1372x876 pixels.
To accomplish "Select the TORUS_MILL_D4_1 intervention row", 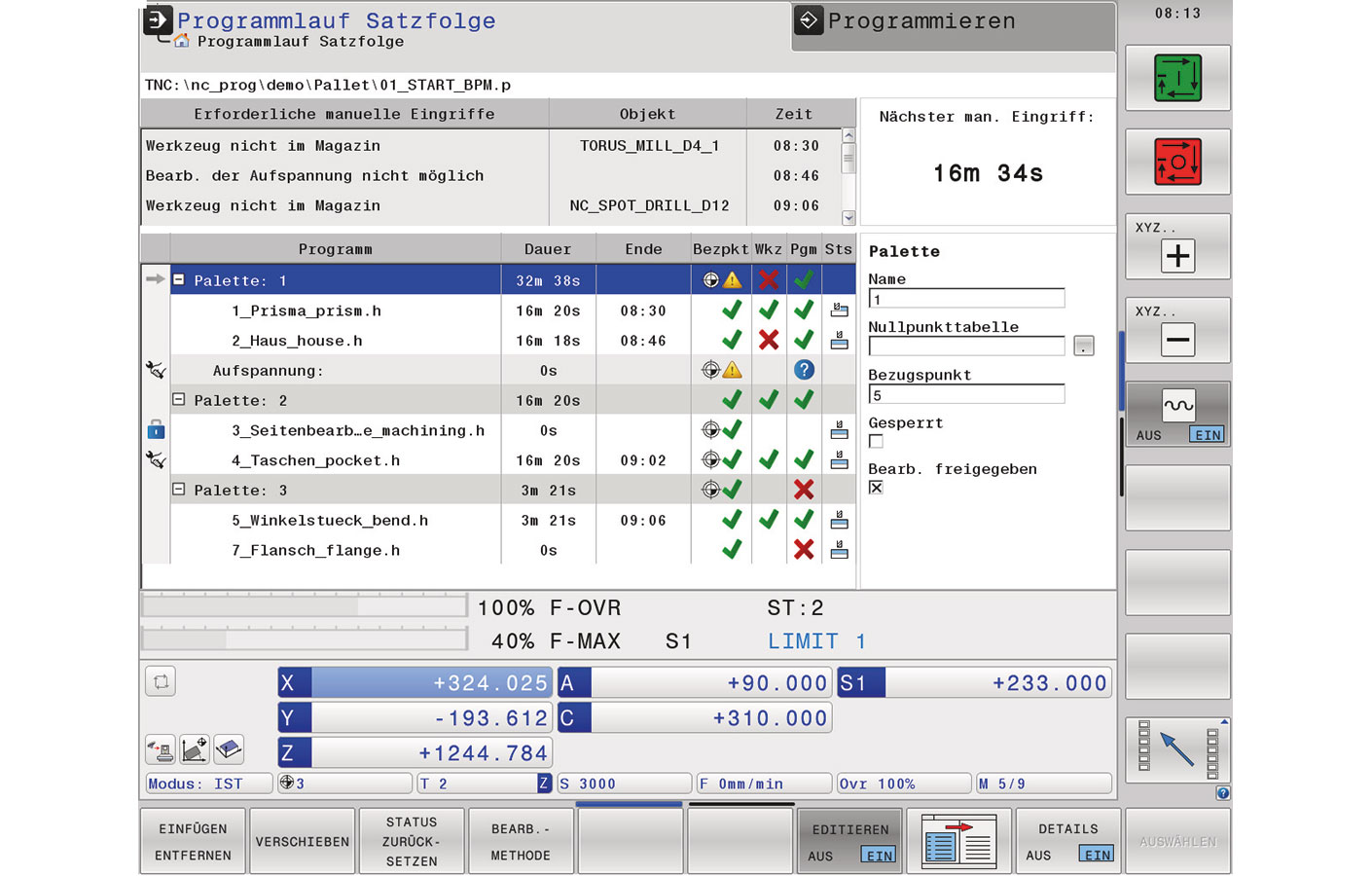I will (x=491, y=146).
